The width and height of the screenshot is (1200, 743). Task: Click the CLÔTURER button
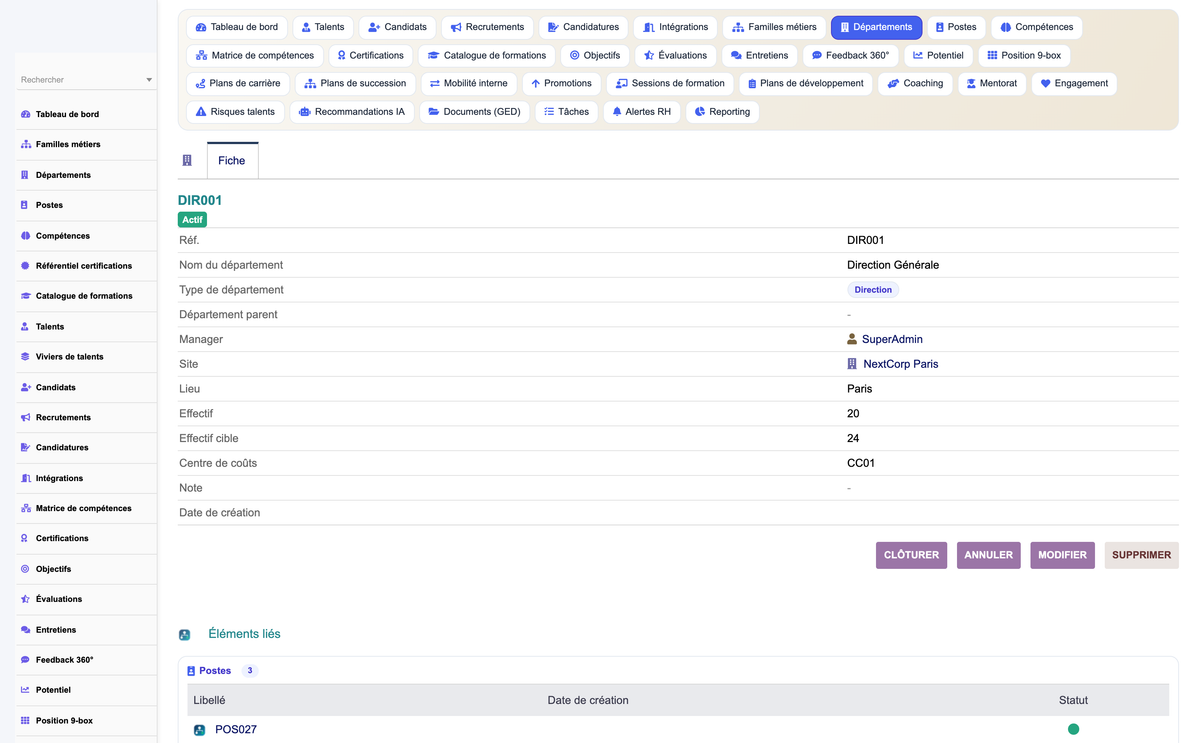pyautogui.click(x=911, y=555)
